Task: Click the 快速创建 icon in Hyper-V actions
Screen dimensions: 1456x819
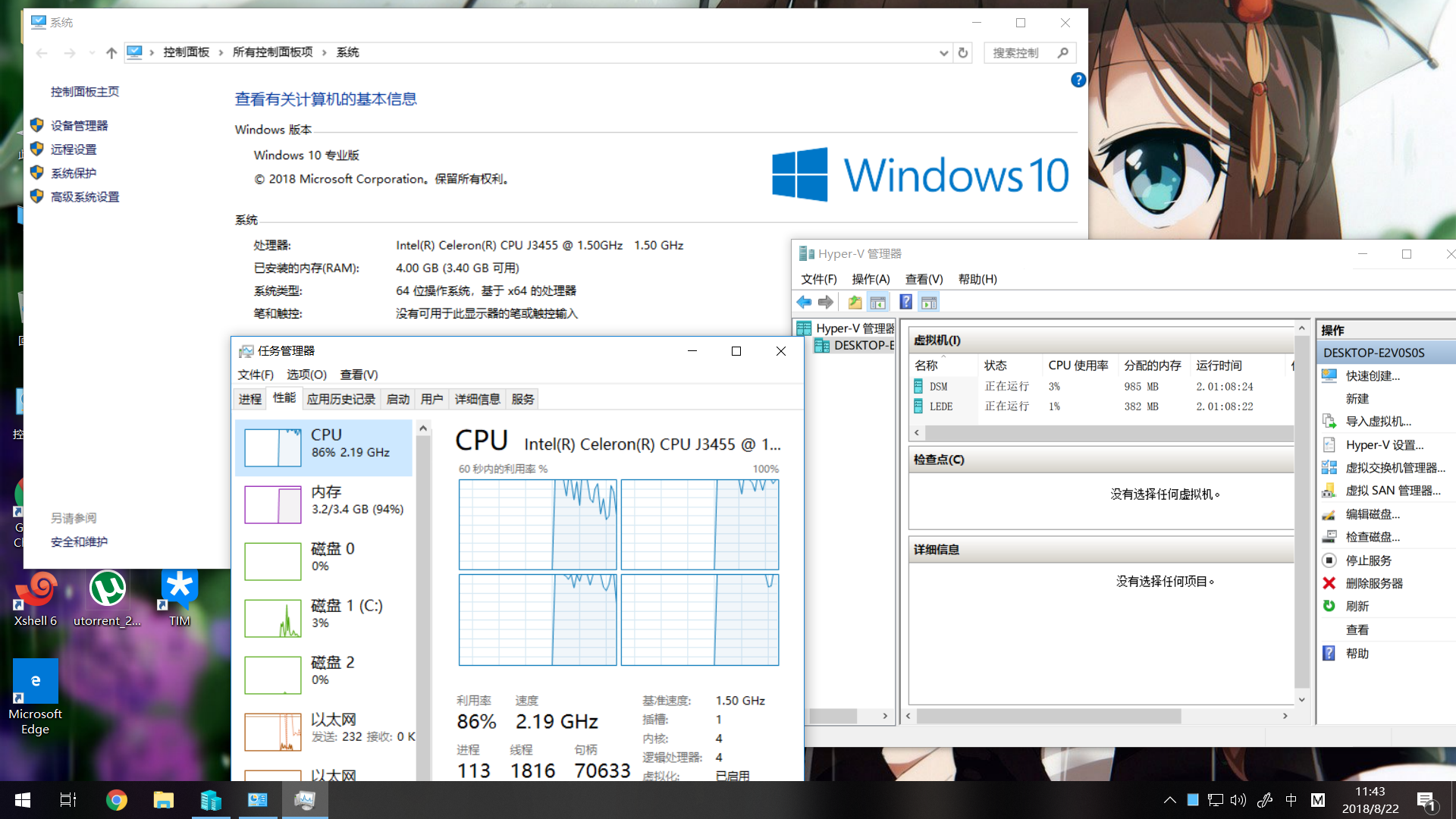Action: pyautogui.click(x=1329, y=375)
